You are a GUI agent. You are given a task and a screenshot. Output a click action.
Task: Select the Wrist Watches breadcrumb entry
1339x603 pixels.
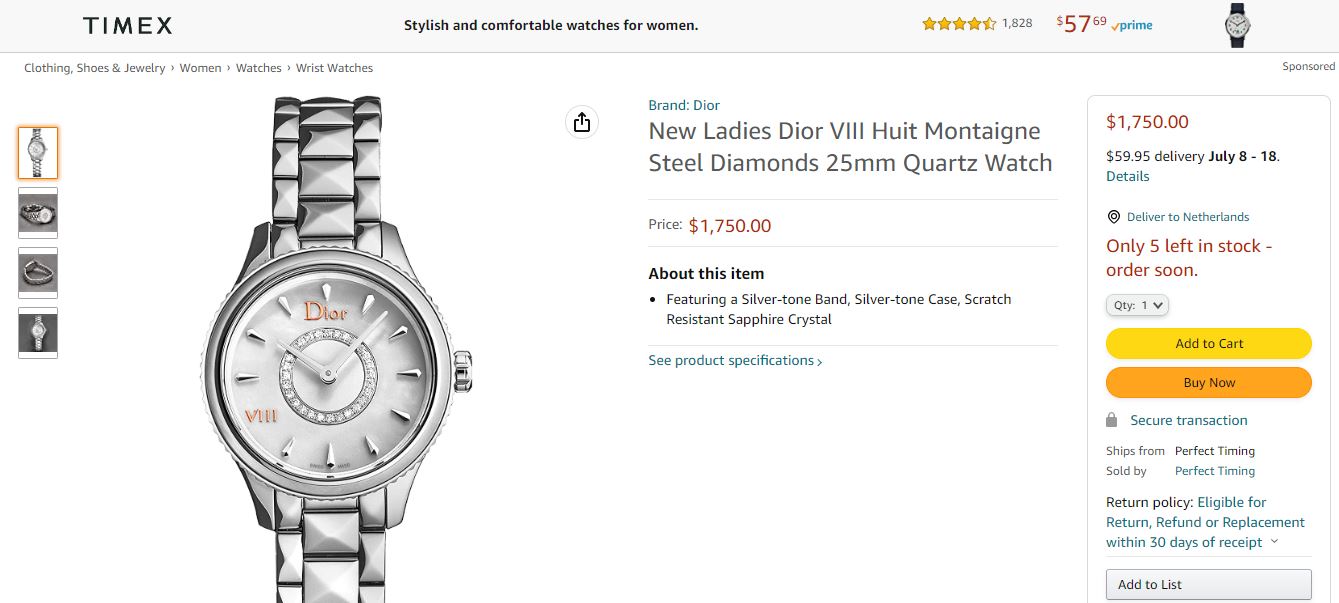coord(334,67)
